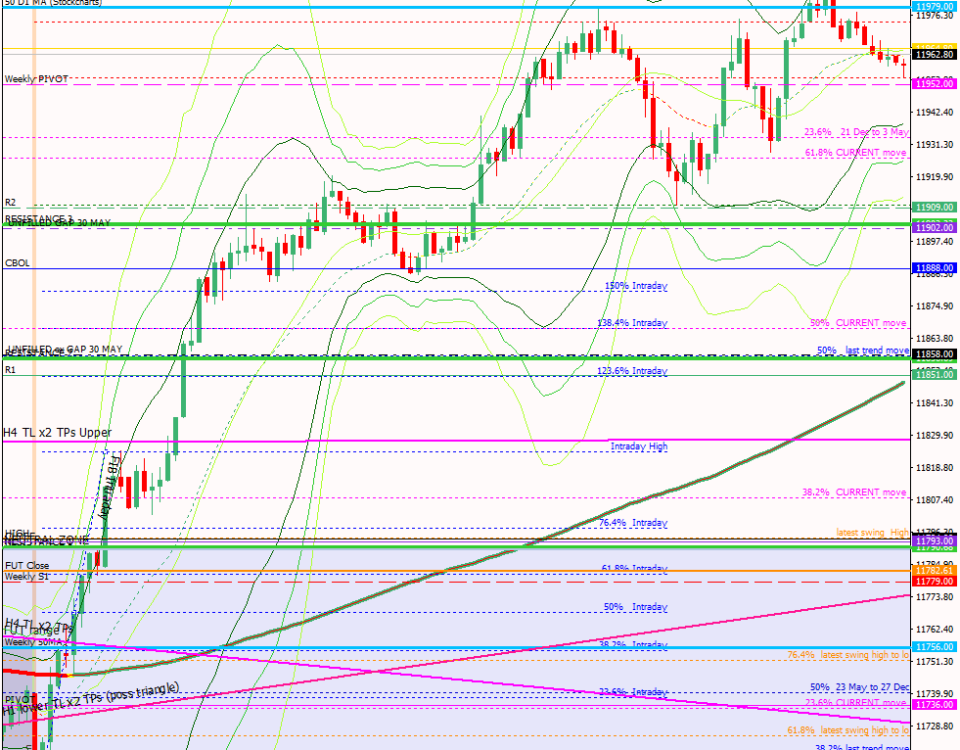Click the orange 11782.61 price tag

934,570
